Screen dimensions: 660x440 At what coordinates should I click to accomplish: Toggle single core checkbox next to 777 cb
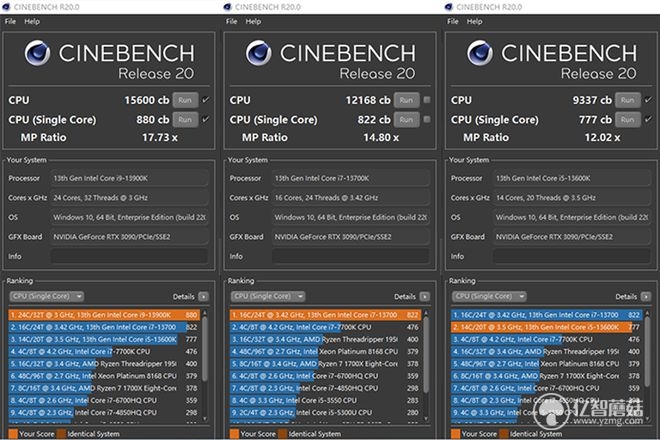(648, 119)
